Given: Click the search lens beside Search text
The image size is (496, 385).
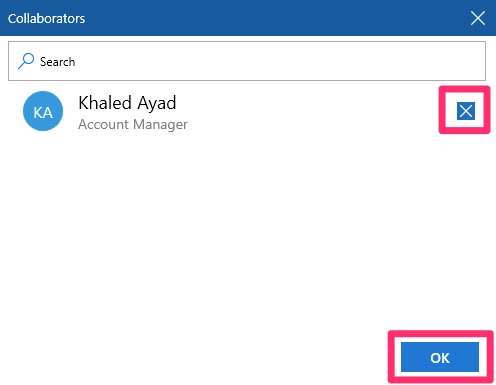Looking at the screenshot, I should coord(26,61).
